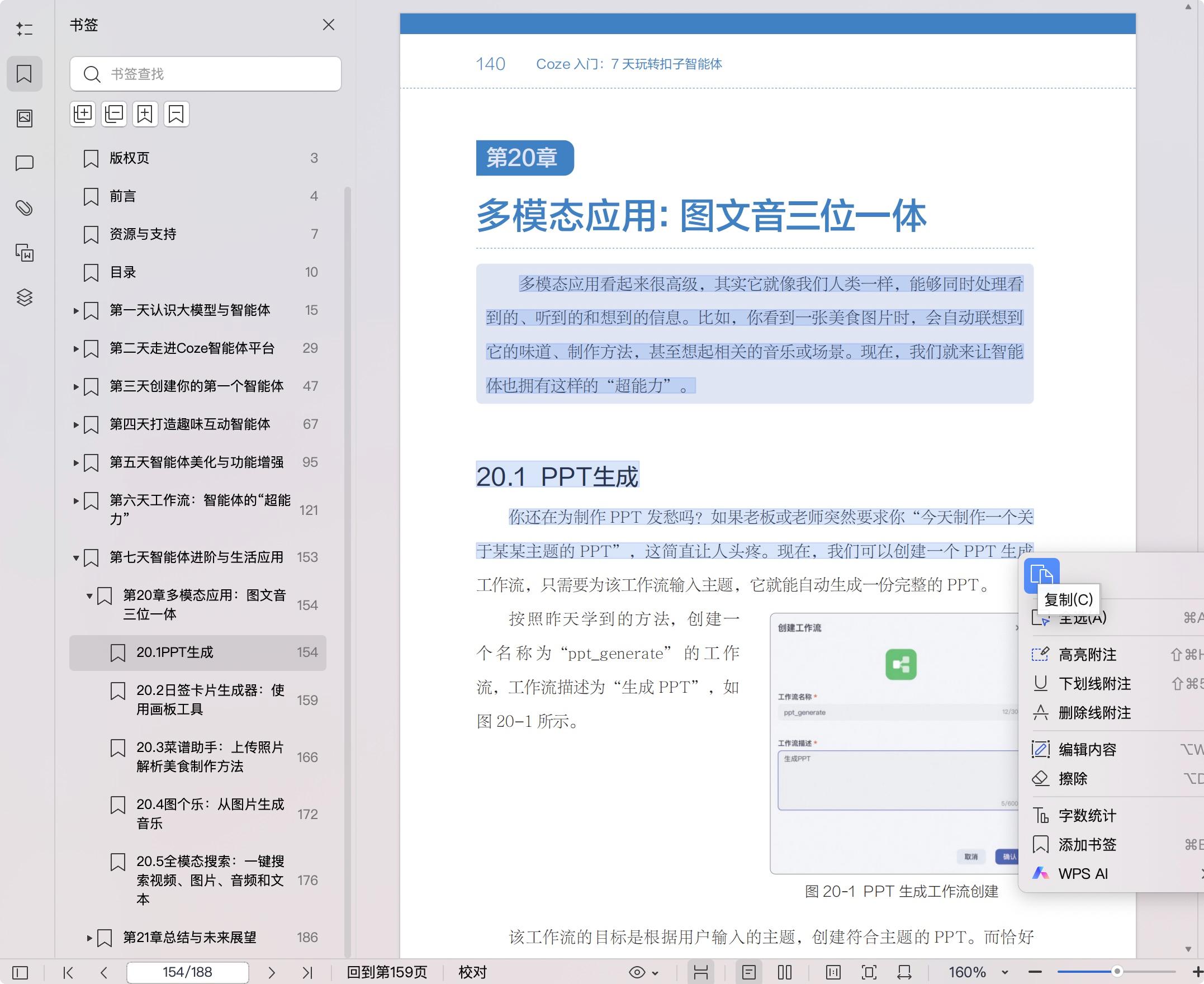Click zoom out minus button
The image size is (1204, 984).
[x=1035, y=972]
